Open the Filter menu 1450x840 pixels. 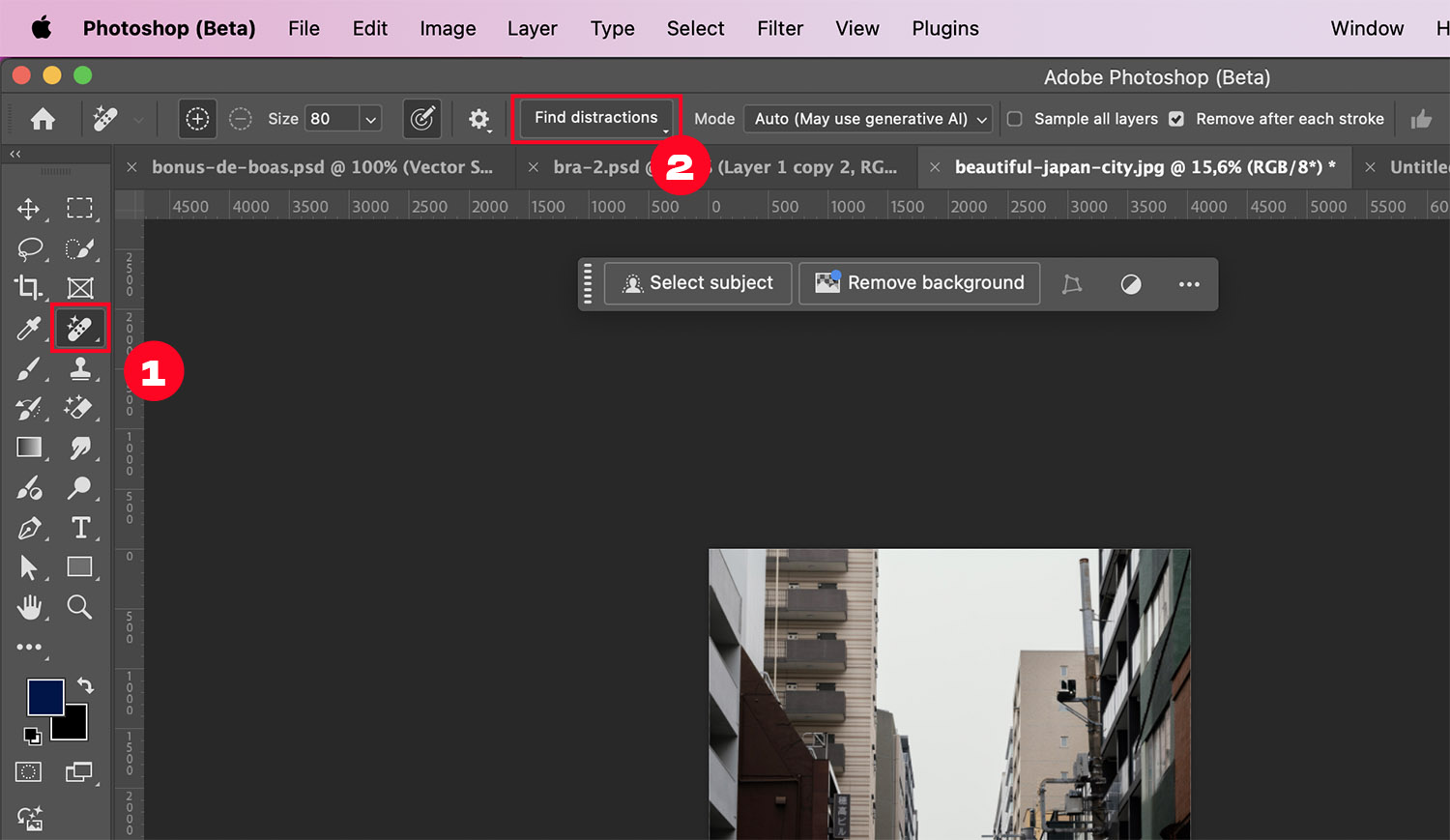780,28
